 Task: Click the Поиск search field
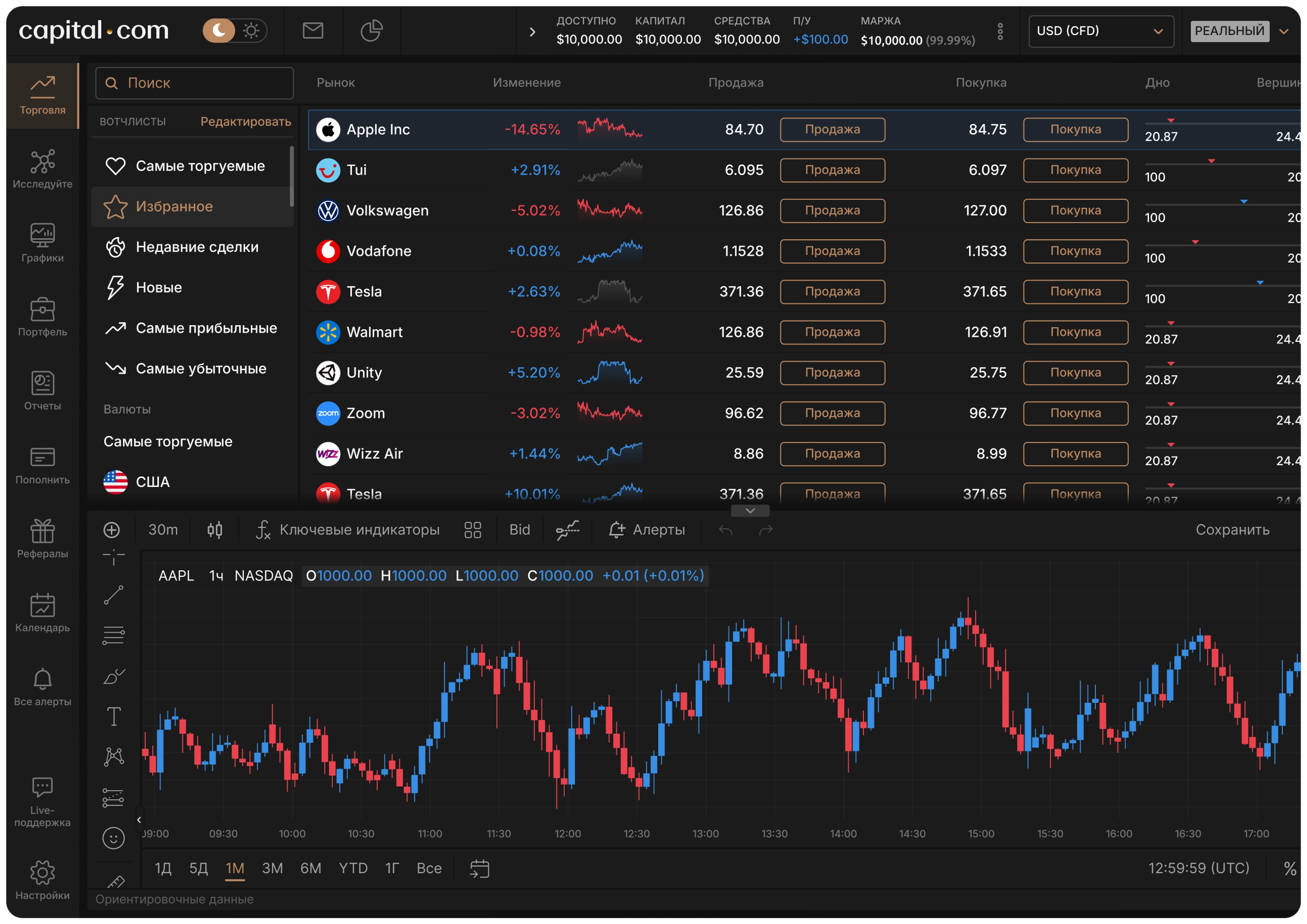(x=194, y=83)
